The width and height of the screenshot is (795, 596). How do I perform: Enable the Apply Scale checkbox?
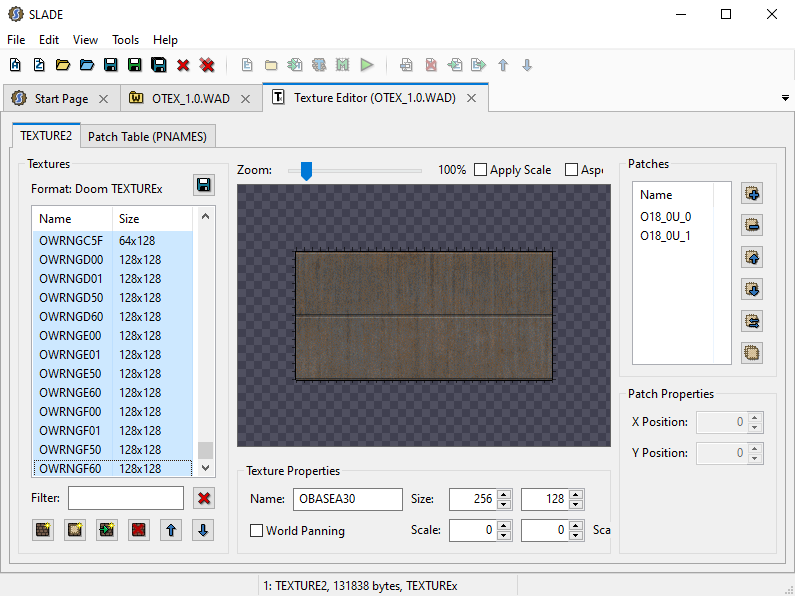click(x=481, y=170)
